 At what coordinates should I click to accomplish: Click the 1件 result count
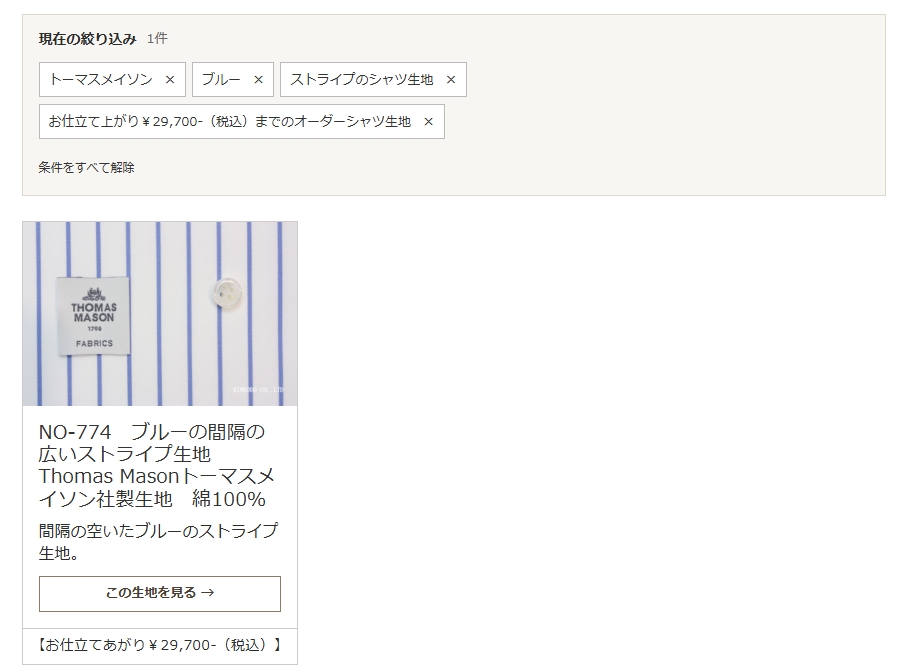(x=157, y=38)
